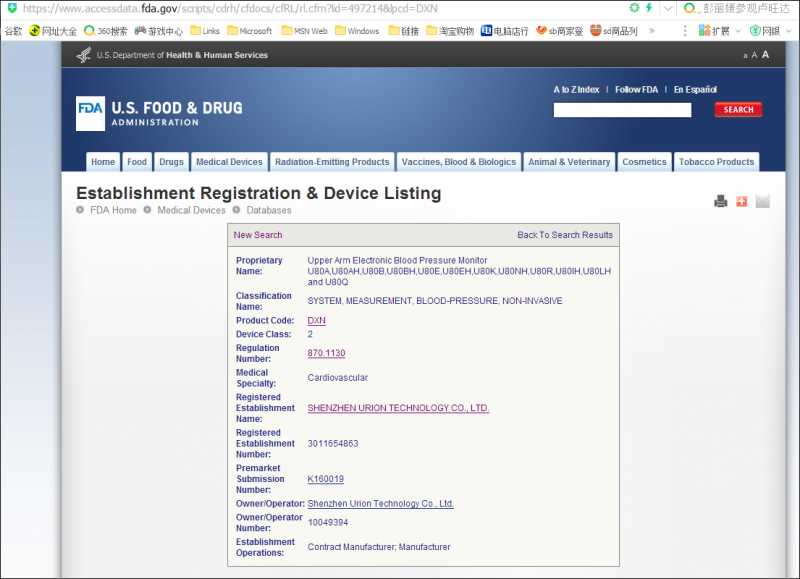
Task: Click the red share plus icon
Action: pyautogui.click(x=741, y=202)
